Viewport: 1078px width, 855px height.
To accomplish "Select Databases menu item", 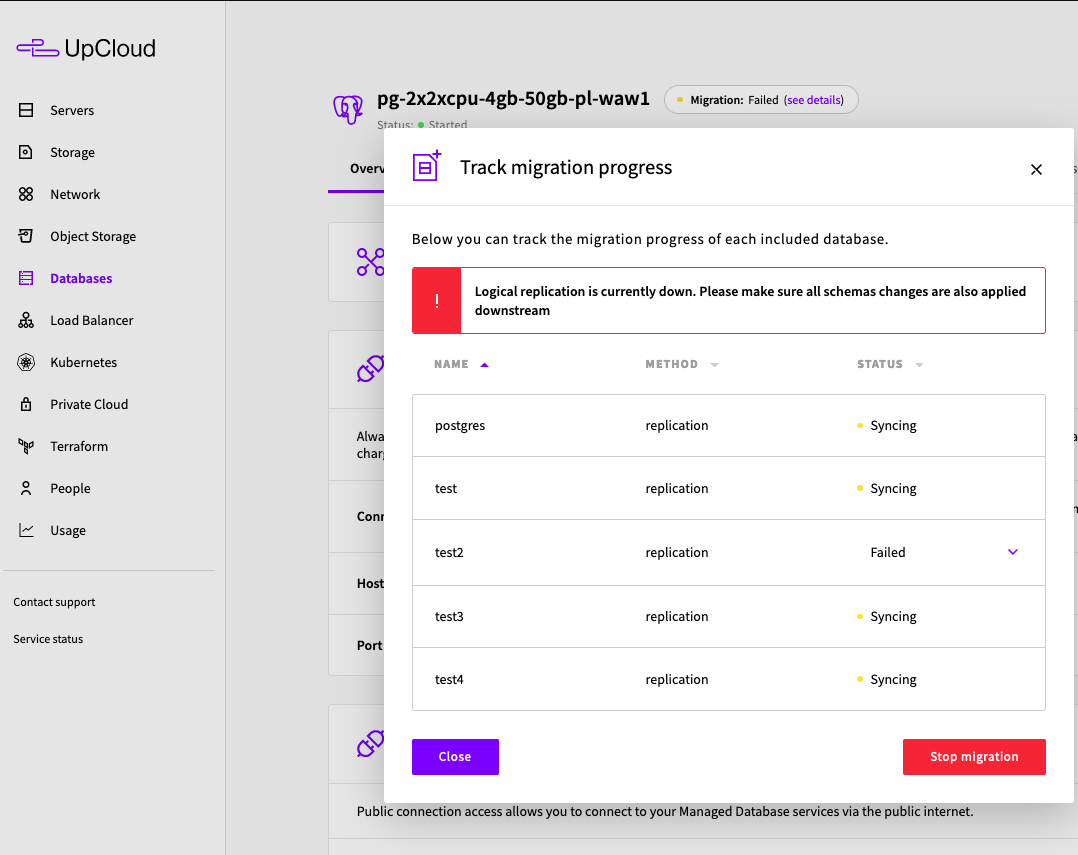I will [81, 278].
